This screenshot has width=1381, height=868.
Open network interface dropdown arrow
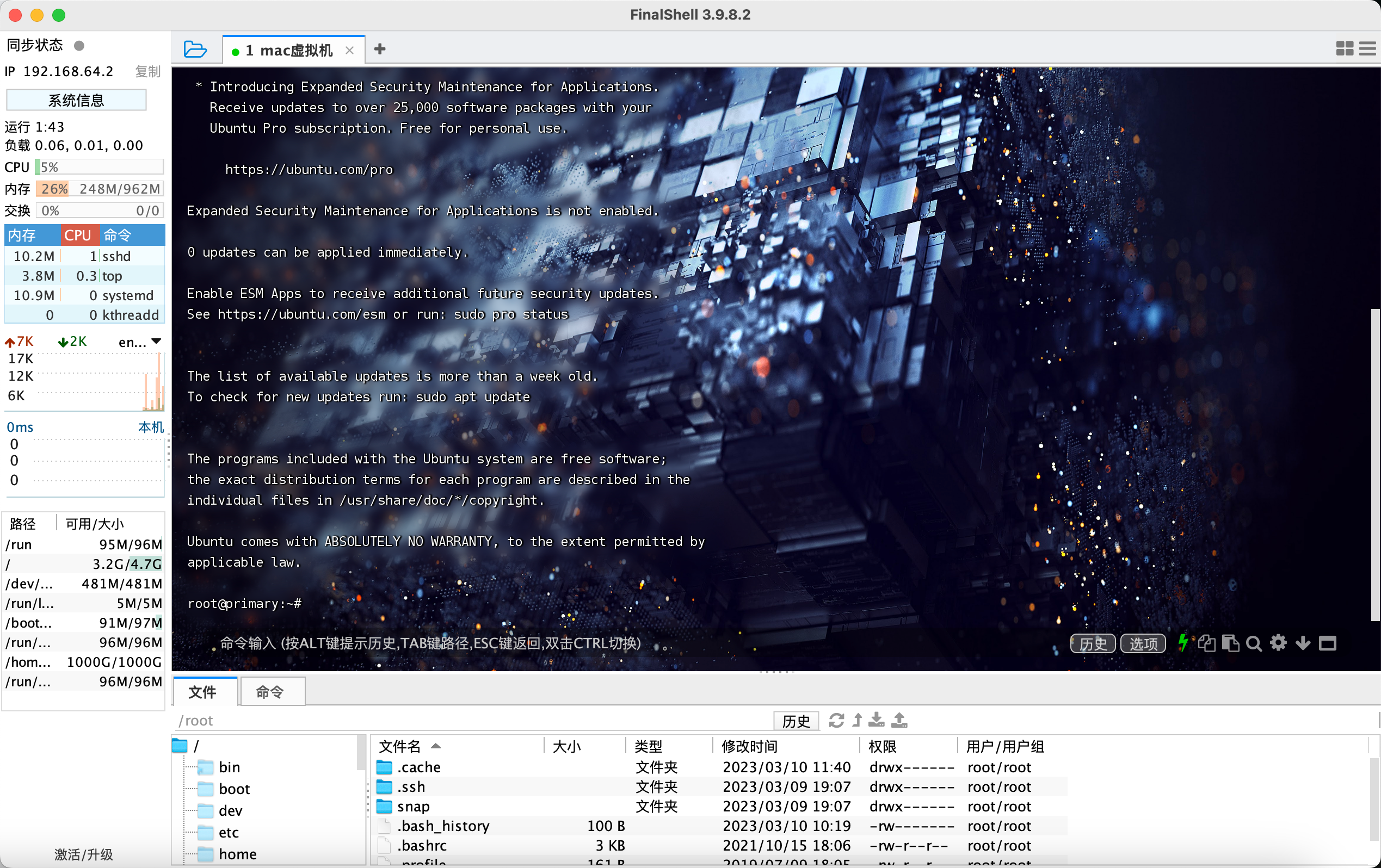[x=156, y=342]
